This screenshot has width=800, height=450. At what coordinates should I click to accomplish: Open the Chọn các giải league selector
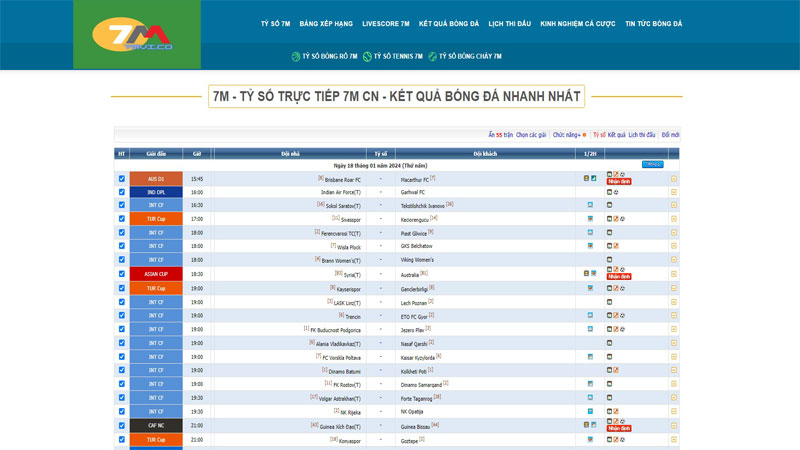(531, 134)
